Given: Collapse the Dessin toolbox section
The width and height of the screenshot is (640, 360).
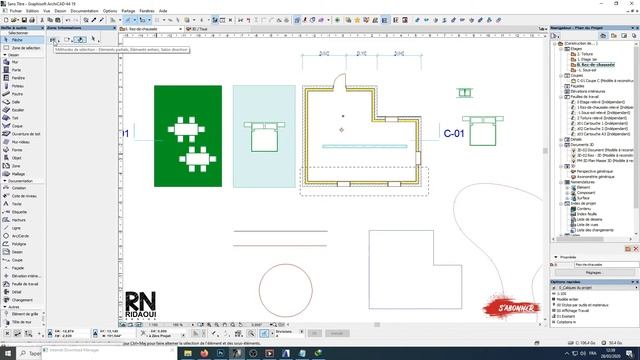Looking at the screenshot, I should click(x=5, y=55).
